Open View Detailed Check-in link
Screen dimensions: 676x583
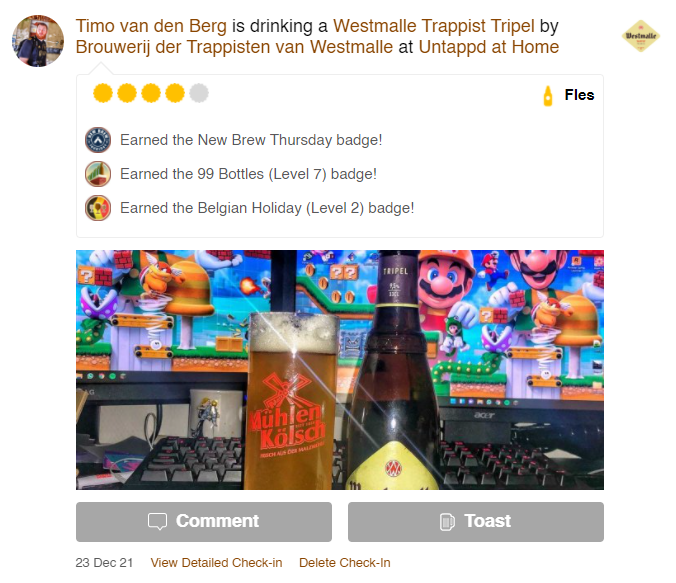pyautogui.click(x=216, y=563)
